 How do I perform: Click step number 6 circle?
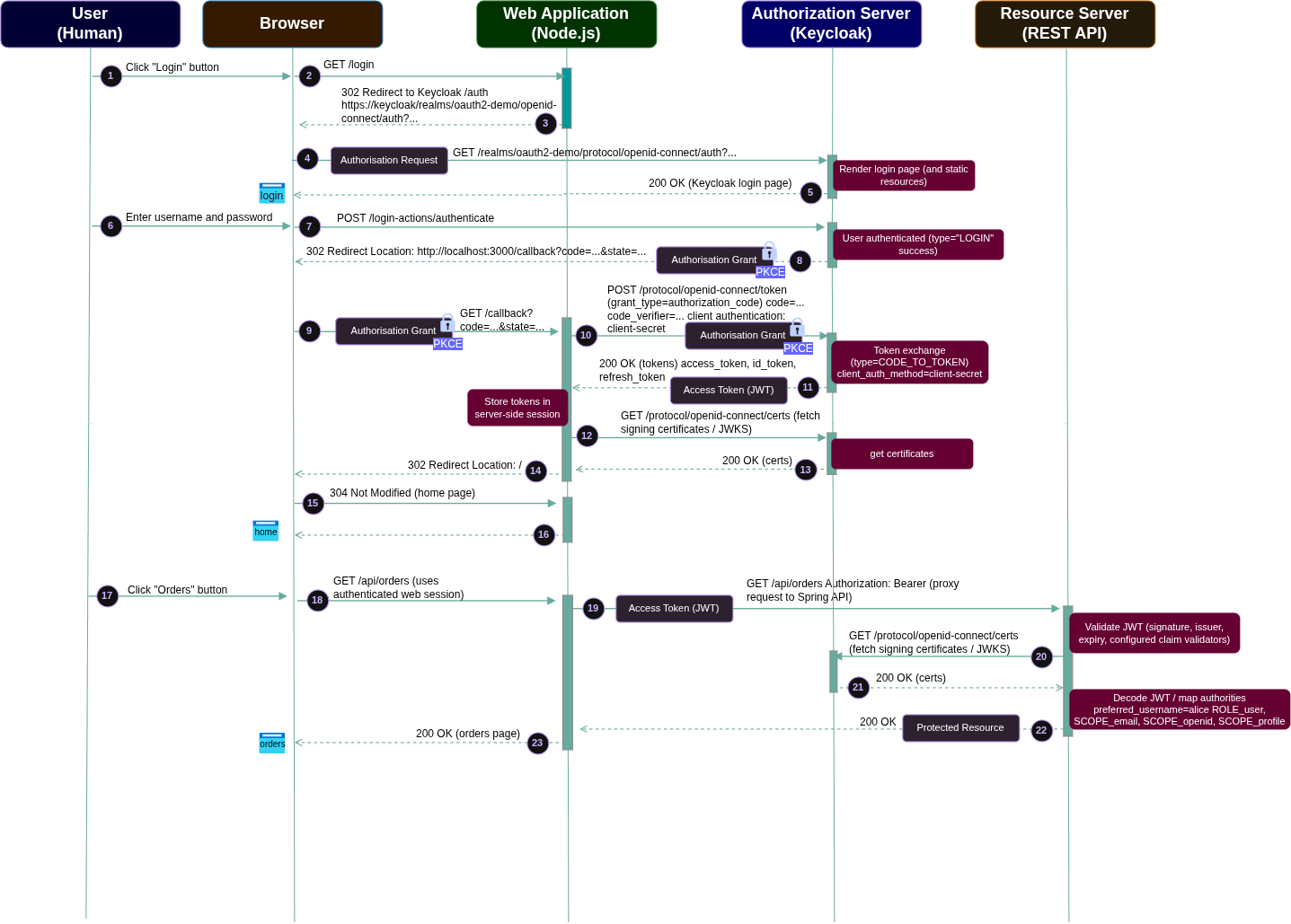click(x=111, y=226)
